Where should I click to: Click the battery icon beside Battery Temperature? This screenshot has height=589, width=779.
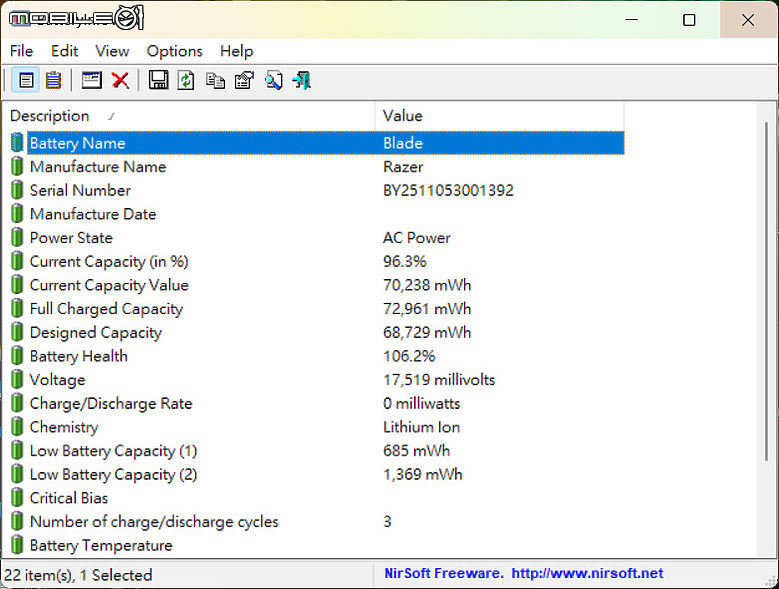17,545
